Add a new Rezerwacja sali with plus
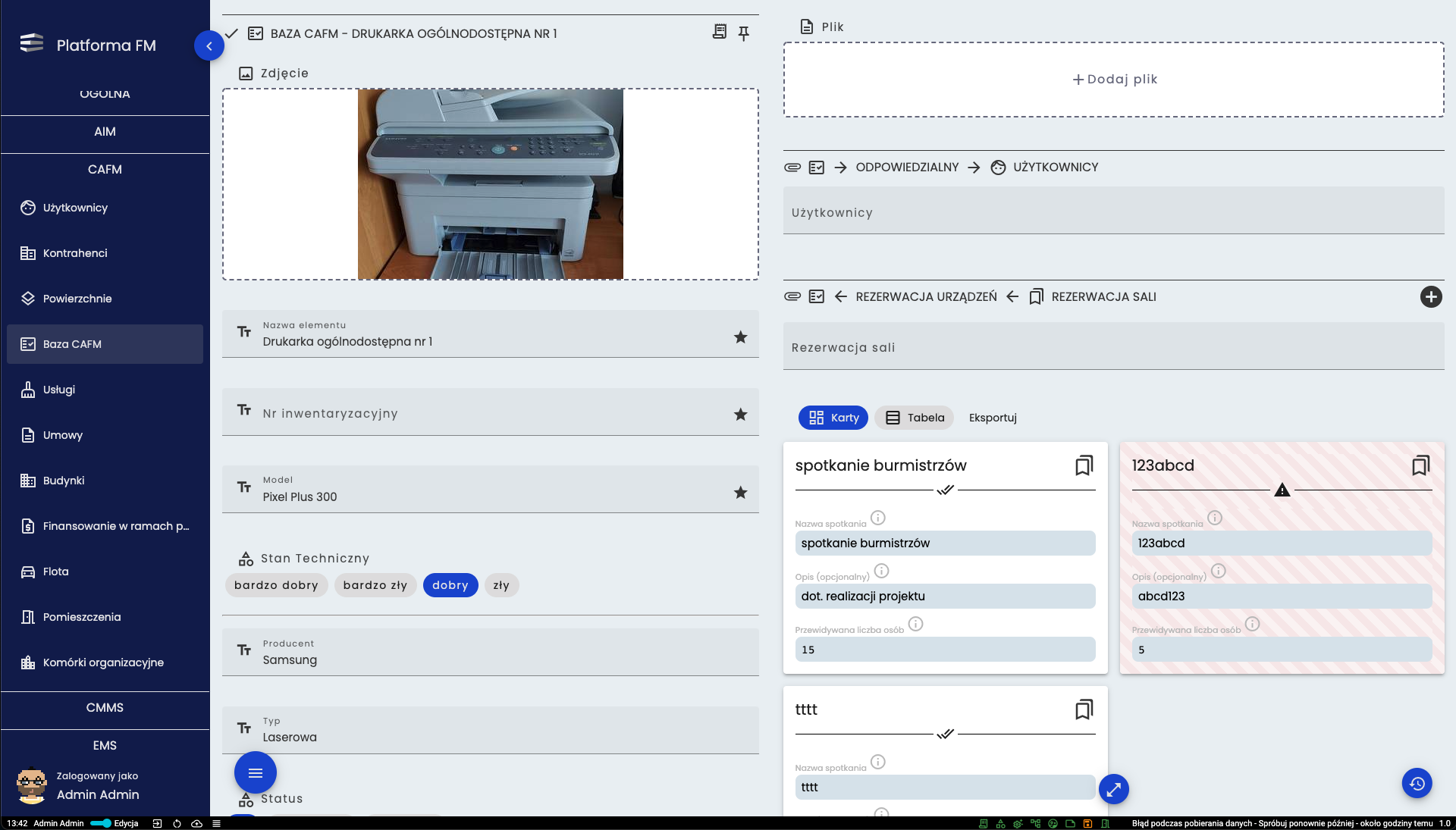The width and height of the screenshot is (1456, 830). pos(1431,297)
